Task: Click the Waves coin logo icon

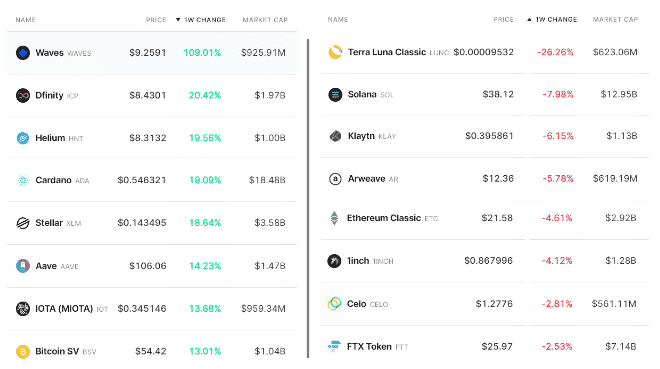Action: click(23, 53)
